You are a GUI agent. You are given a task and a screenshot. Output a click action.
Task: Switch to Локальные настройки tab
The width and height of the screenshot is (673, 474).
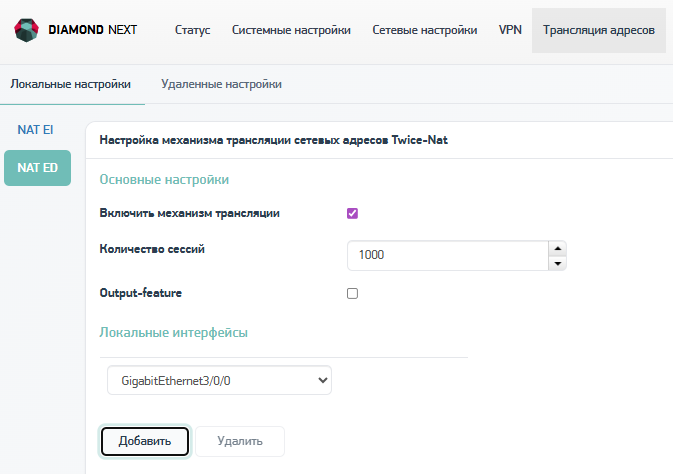click(71, 84)
